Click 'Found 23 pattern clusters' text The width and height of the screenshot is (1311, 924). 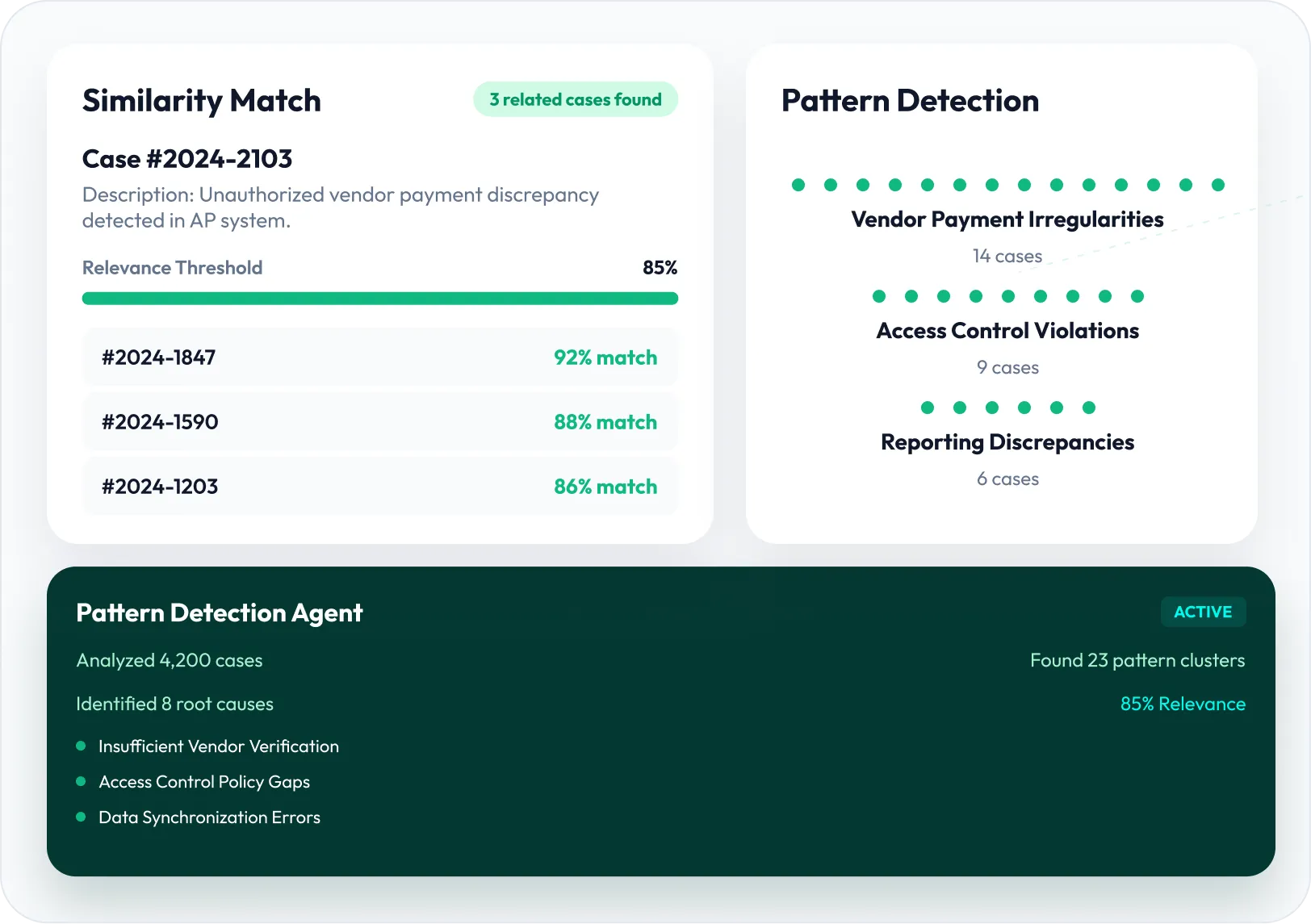[x=1137, y=660]
